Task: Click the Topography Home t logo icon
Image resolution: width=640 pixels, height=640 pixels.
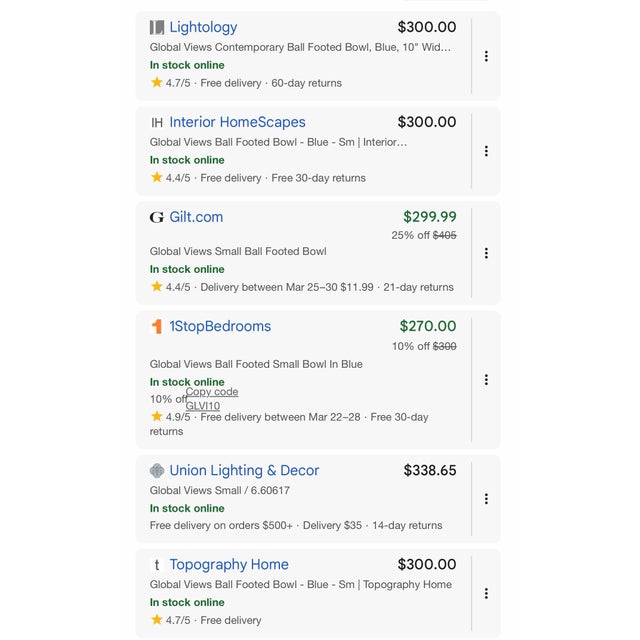Action: [157, 565]
